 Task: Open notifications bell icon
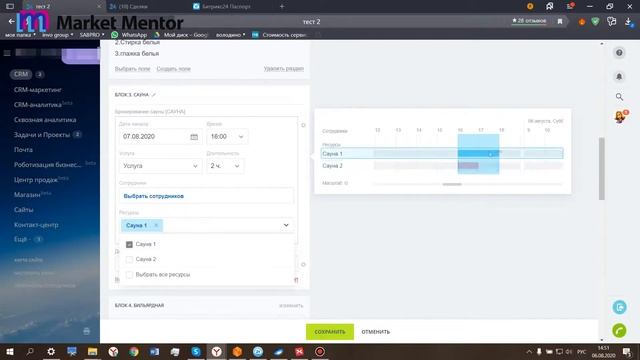click(619, 76)
